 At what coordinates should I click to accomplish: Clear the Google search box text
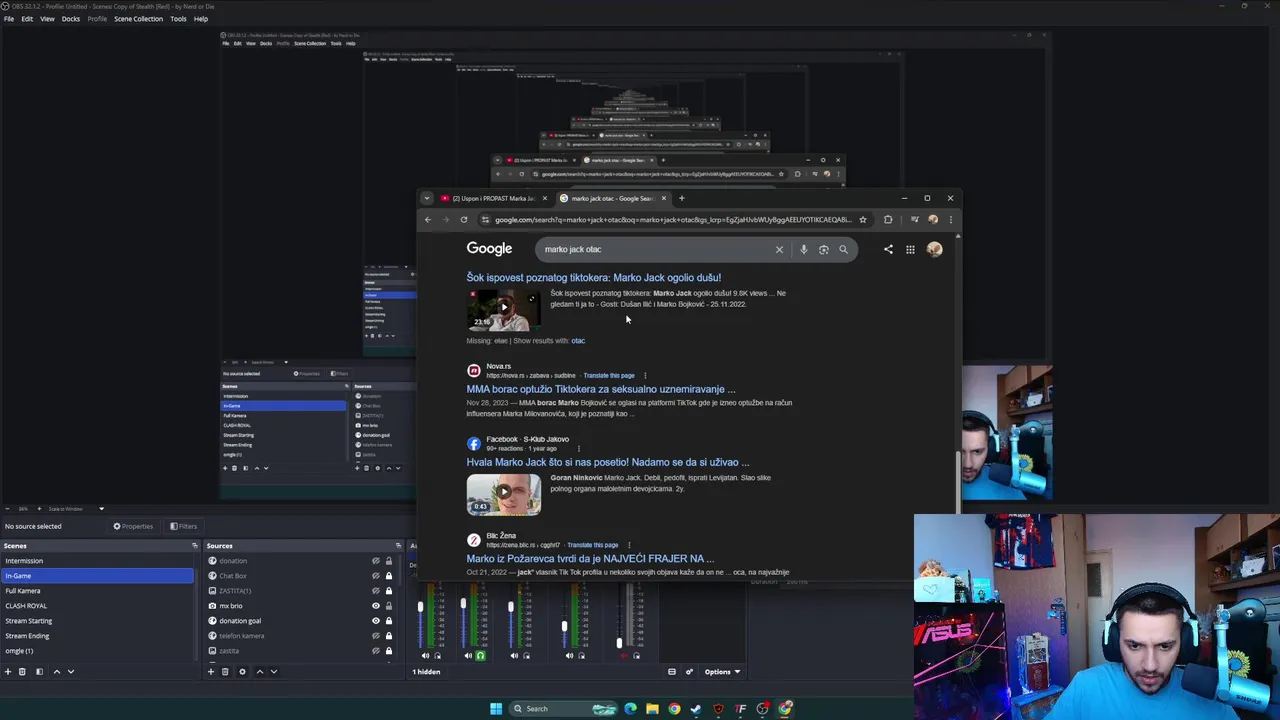coord(779,249)
